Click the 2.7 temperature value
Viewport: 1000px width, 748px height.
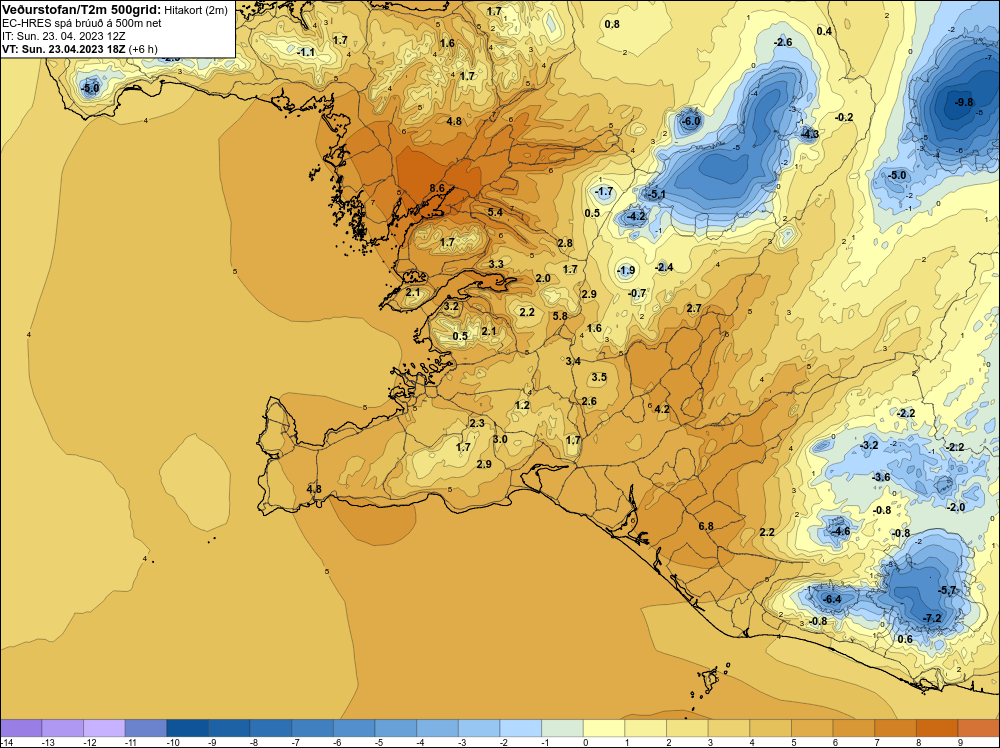click(x=694, y=309)
